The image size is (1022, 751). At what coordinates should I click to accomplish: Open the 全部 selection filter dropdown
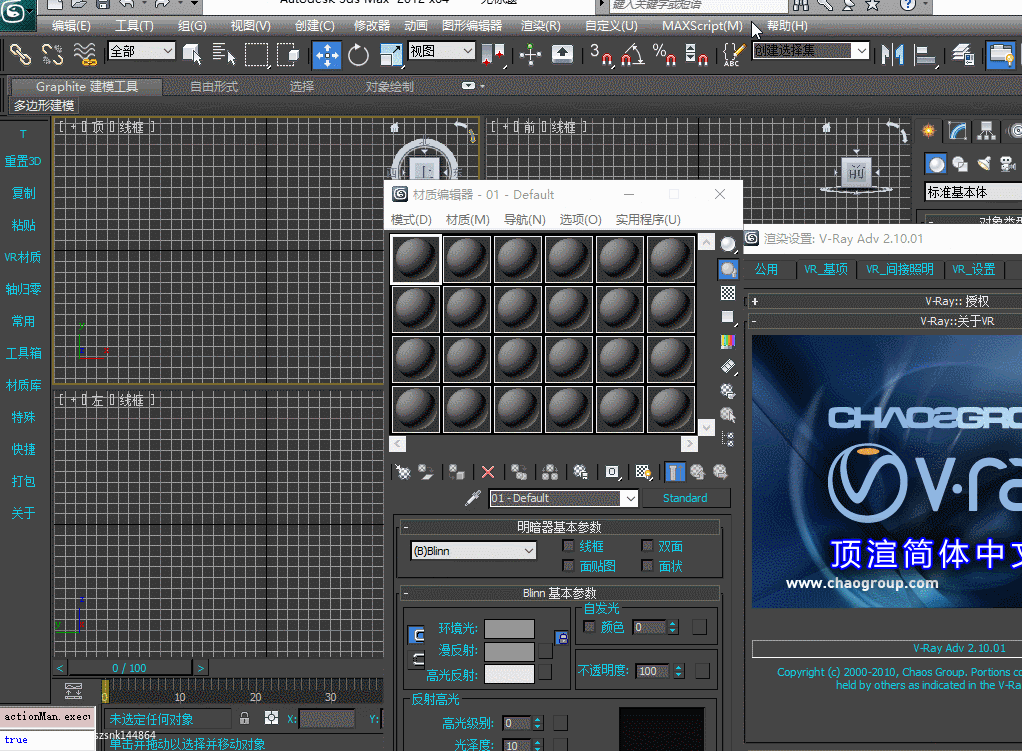tap(141, 51)
